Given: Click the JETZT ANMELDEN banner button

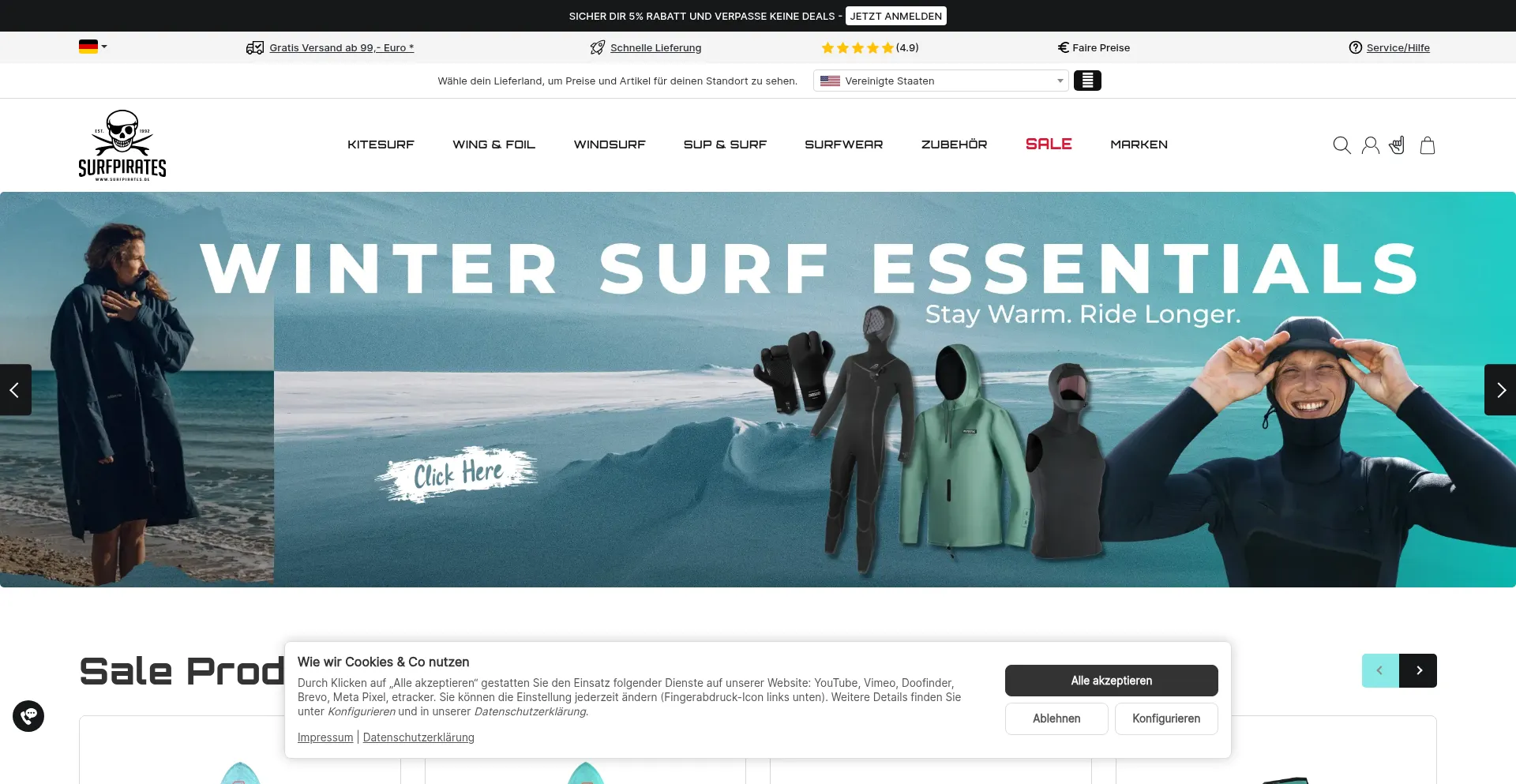Looking at the screenshot, I should [896, 16].
